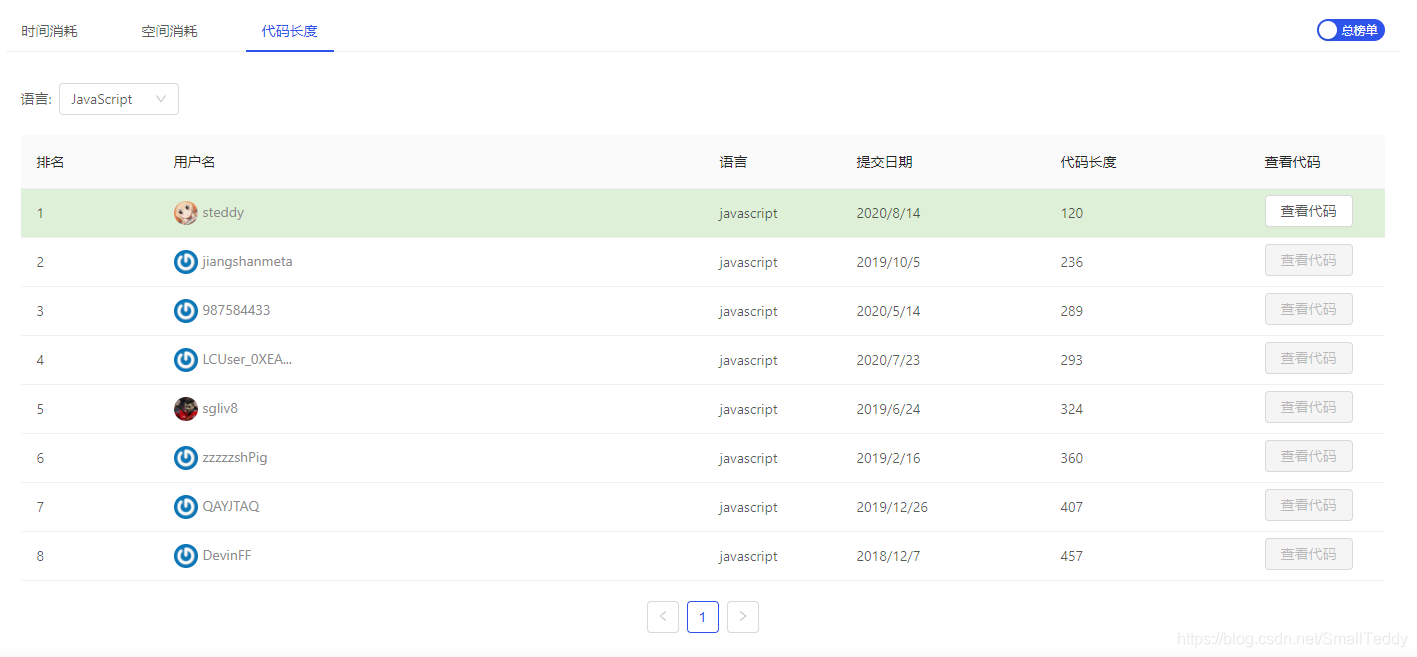The width and height of the screenshot is (1417, 657).
Task: Click zzzzzshPig's avatar icon
Action: pos(185,458)
